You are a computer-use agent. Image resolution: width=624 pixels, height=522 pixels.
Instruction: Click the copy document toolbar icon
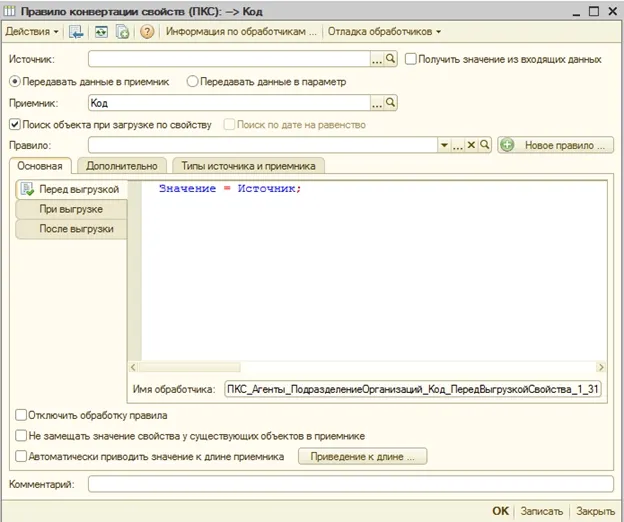pyautogui.click(x=123, y=32)
